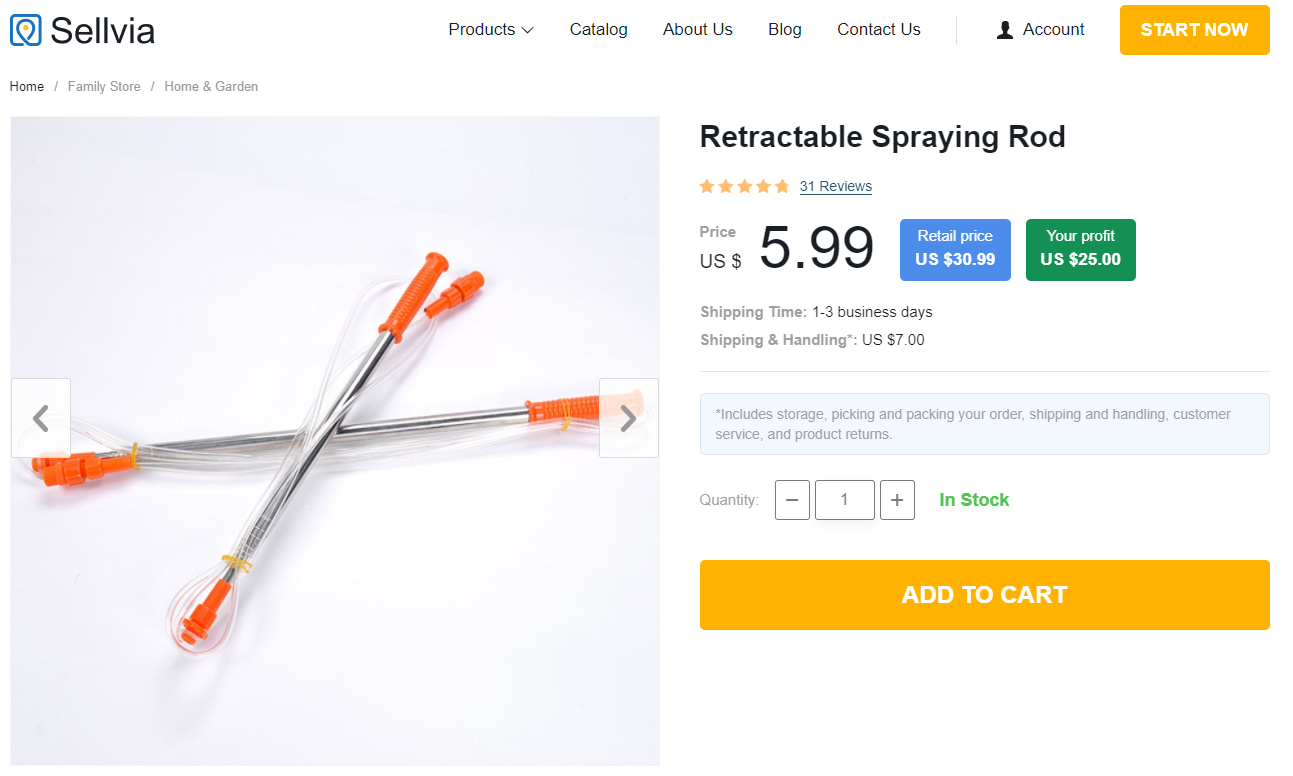Show the next product image

tap(628, 418)
